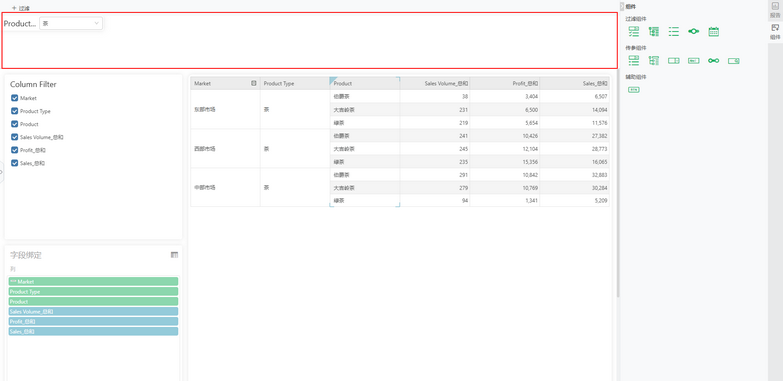Pick the tree filter component in 过滤组件
This screenshot has height=381, width=783.
coord(654,32)
